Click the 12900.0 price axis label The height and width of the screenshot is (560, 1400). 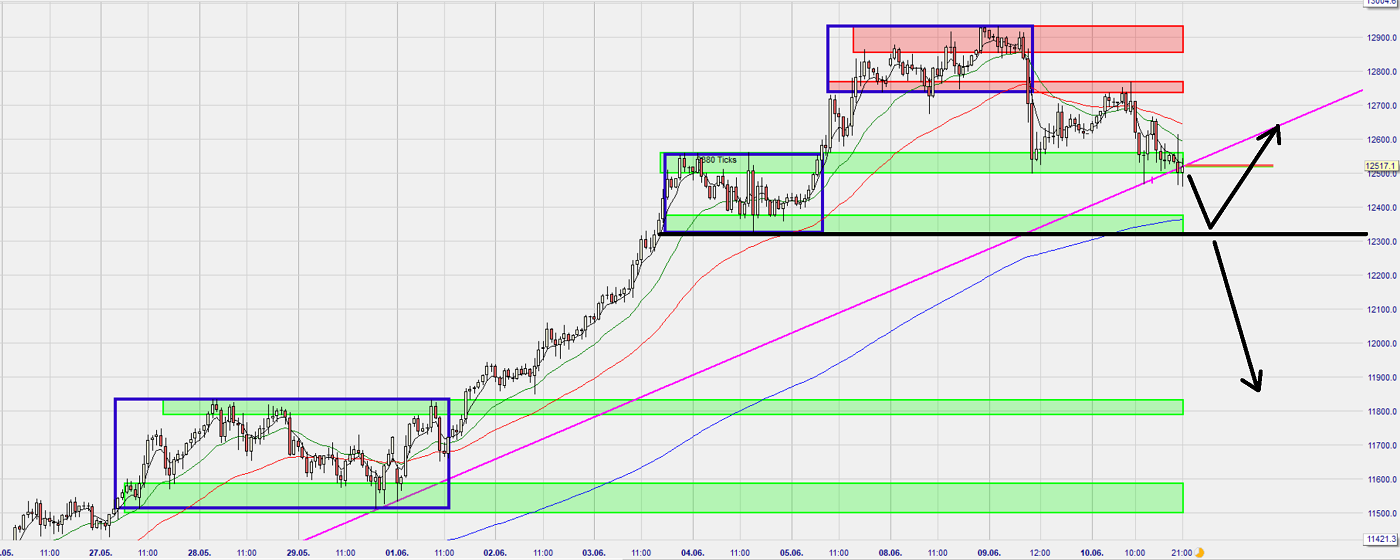coord(1383,38)
